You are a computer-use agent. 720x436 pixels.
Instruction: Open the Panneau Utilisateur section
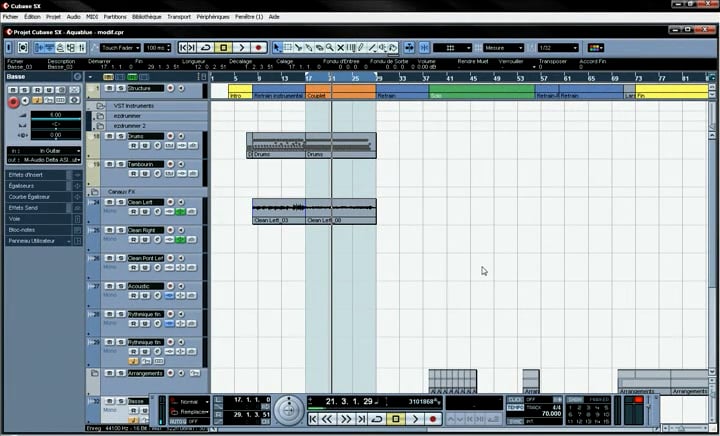[44, 241]
